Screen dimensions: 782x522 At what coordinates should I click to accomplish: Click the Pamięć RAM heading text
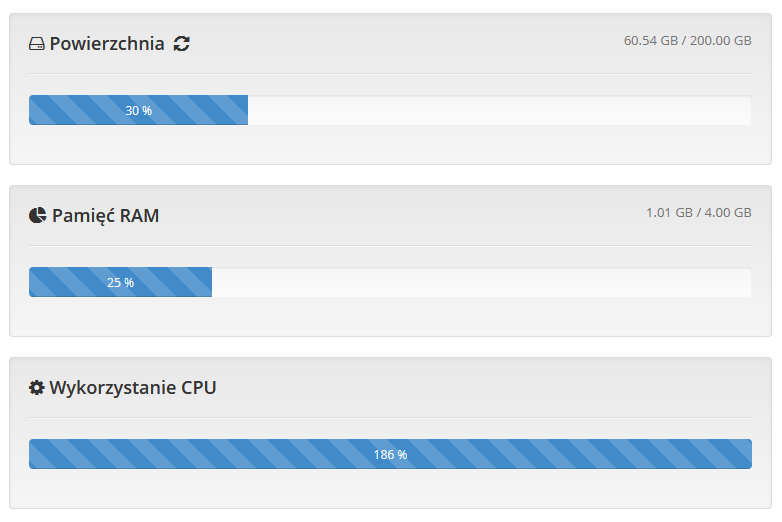tap(105, 216)
